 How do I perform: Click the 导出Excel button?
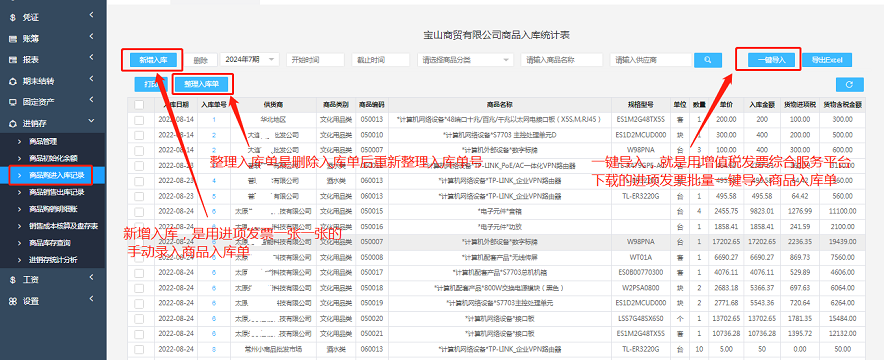(x=826, y=60)
